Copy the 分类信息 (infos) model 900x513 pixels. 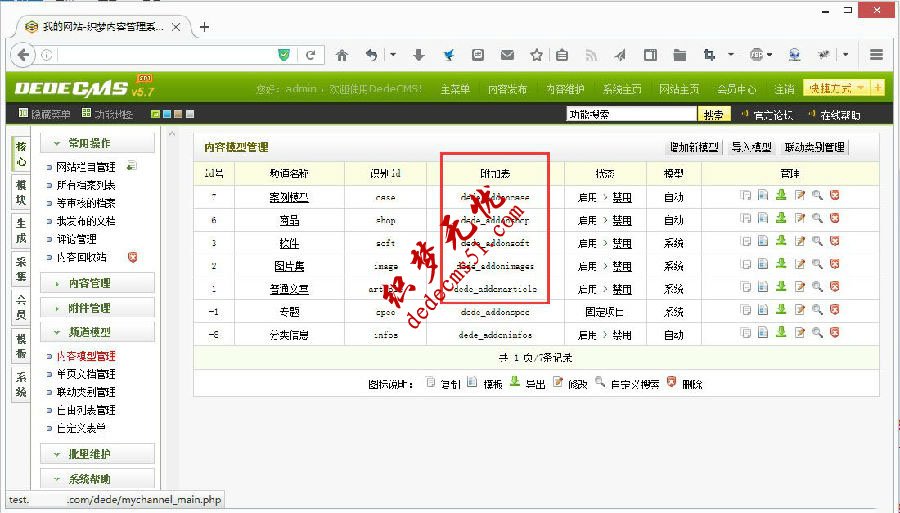(745, 332)
